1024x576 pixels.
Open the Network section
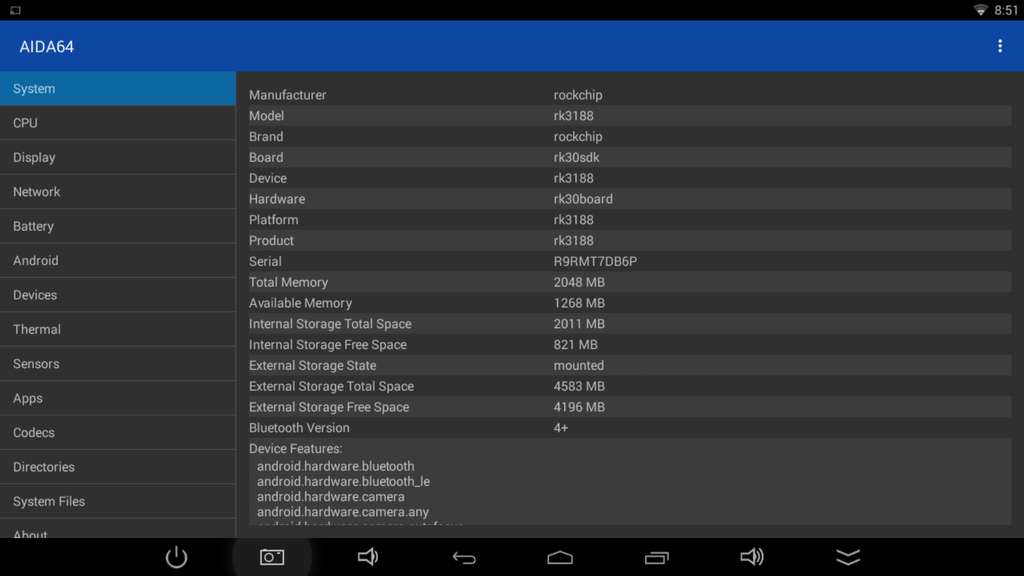pyautogui.click(x=118, y=192)
